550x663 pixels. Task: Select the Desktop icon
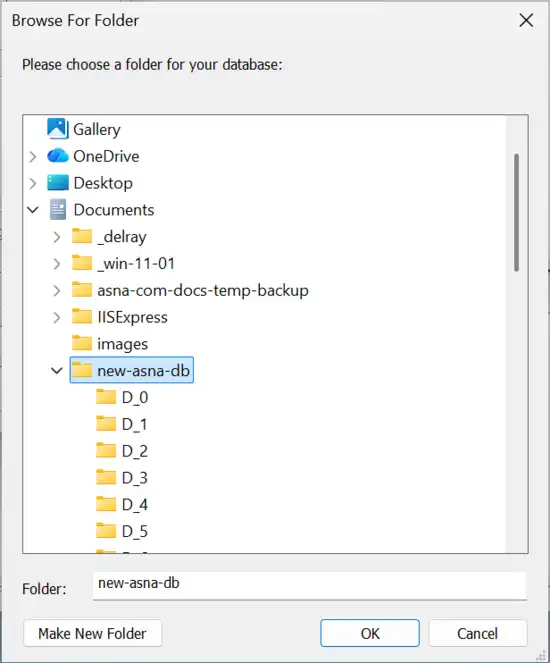[57, 183]
